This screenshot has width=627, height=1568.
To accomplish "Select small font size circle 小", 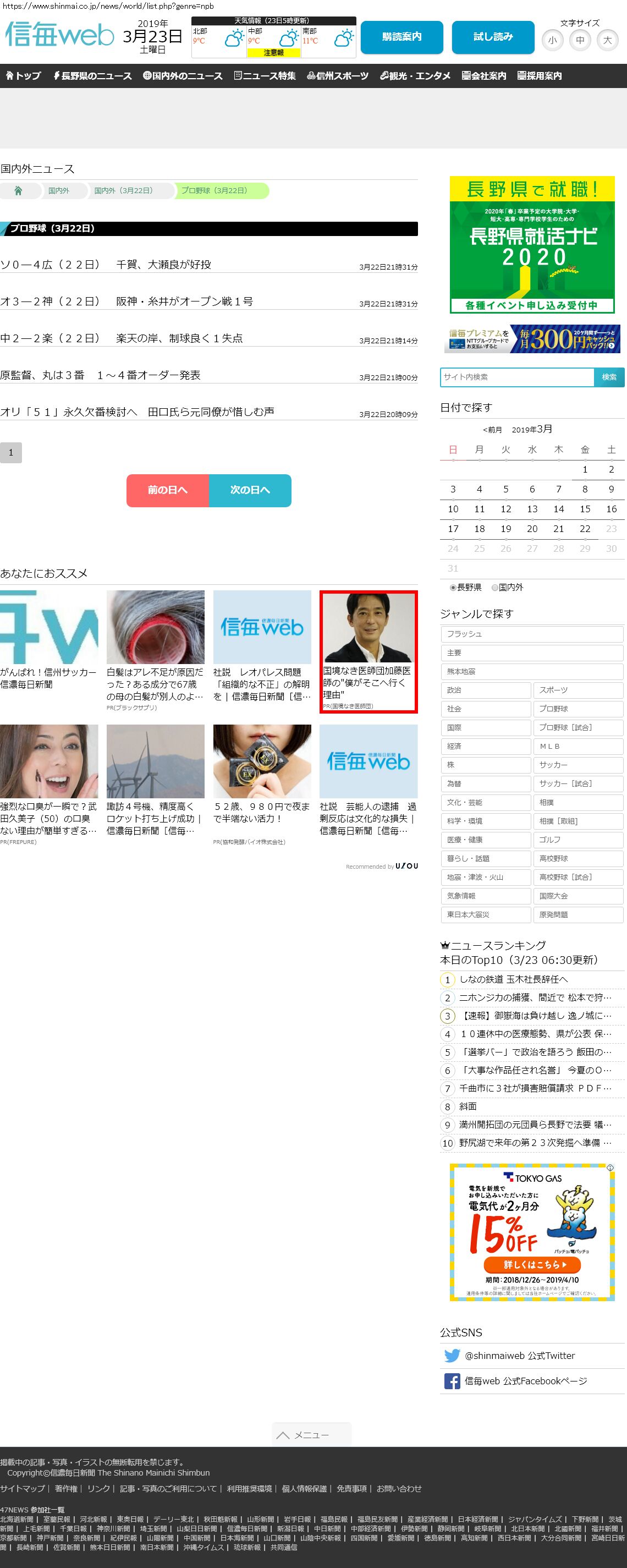I will pos(552,41).
